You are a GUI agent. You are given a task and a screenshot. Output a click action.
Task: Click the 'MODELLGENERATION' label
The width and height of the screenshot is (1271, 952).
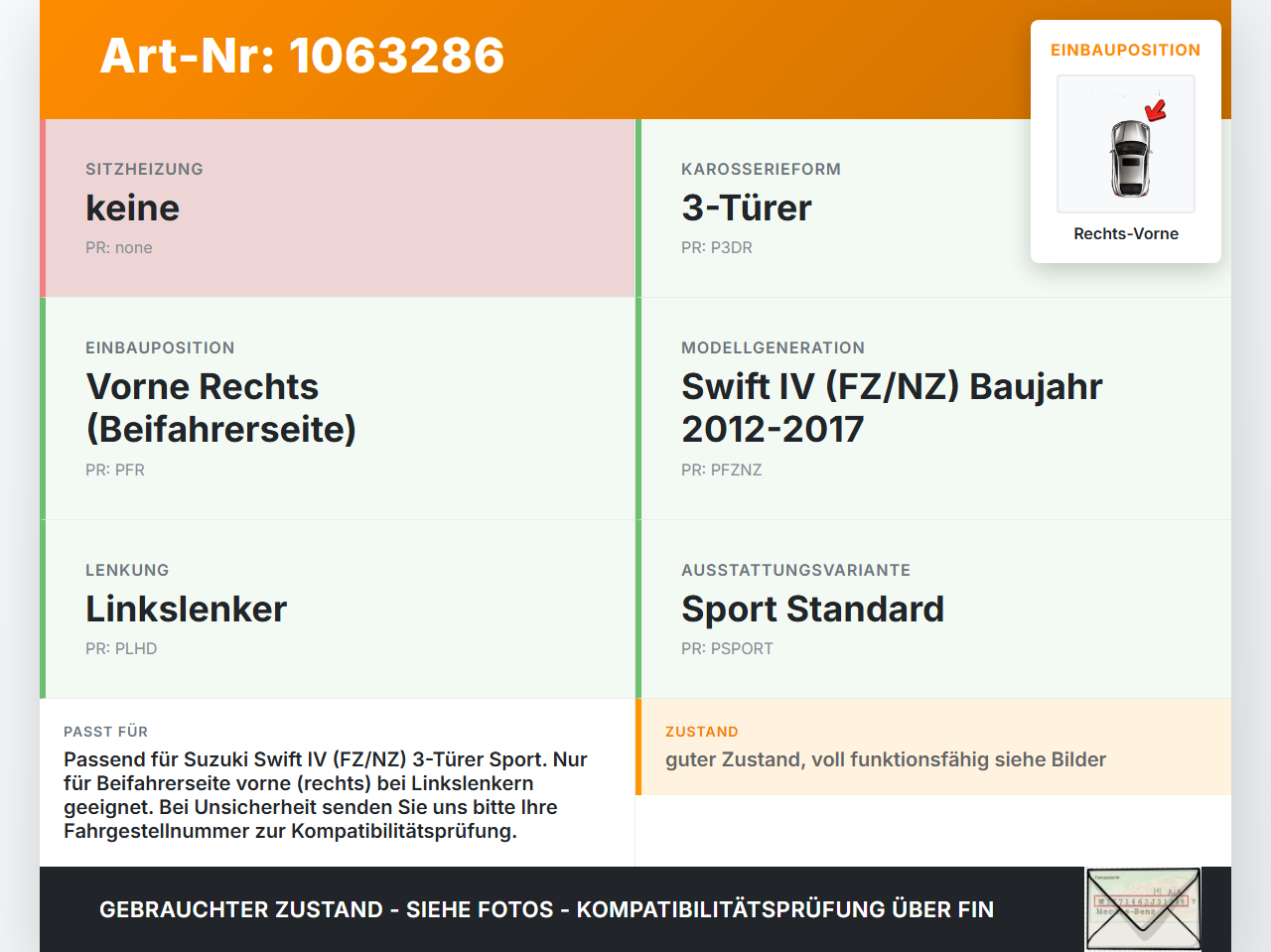pos(773,347)
